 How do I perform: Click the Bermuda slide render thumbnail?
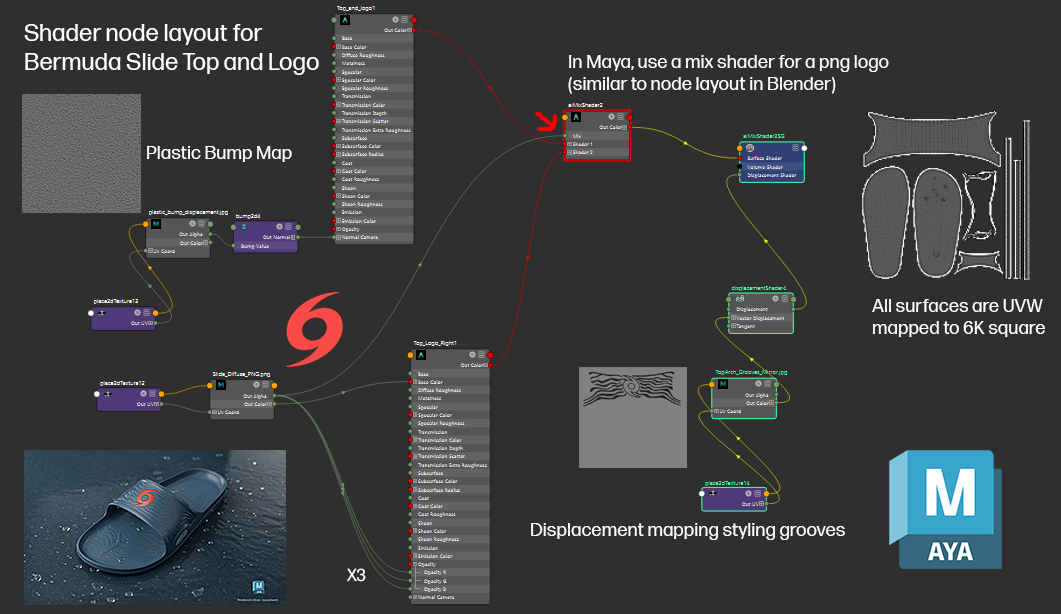point(155,525)
